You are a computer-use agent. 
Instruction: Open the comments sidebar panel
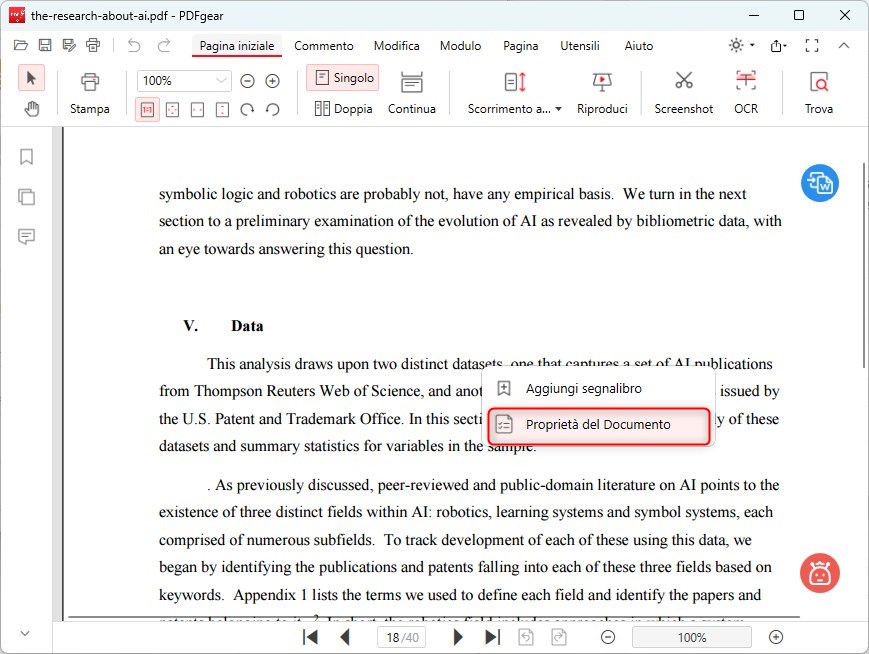tap(26, 237)
